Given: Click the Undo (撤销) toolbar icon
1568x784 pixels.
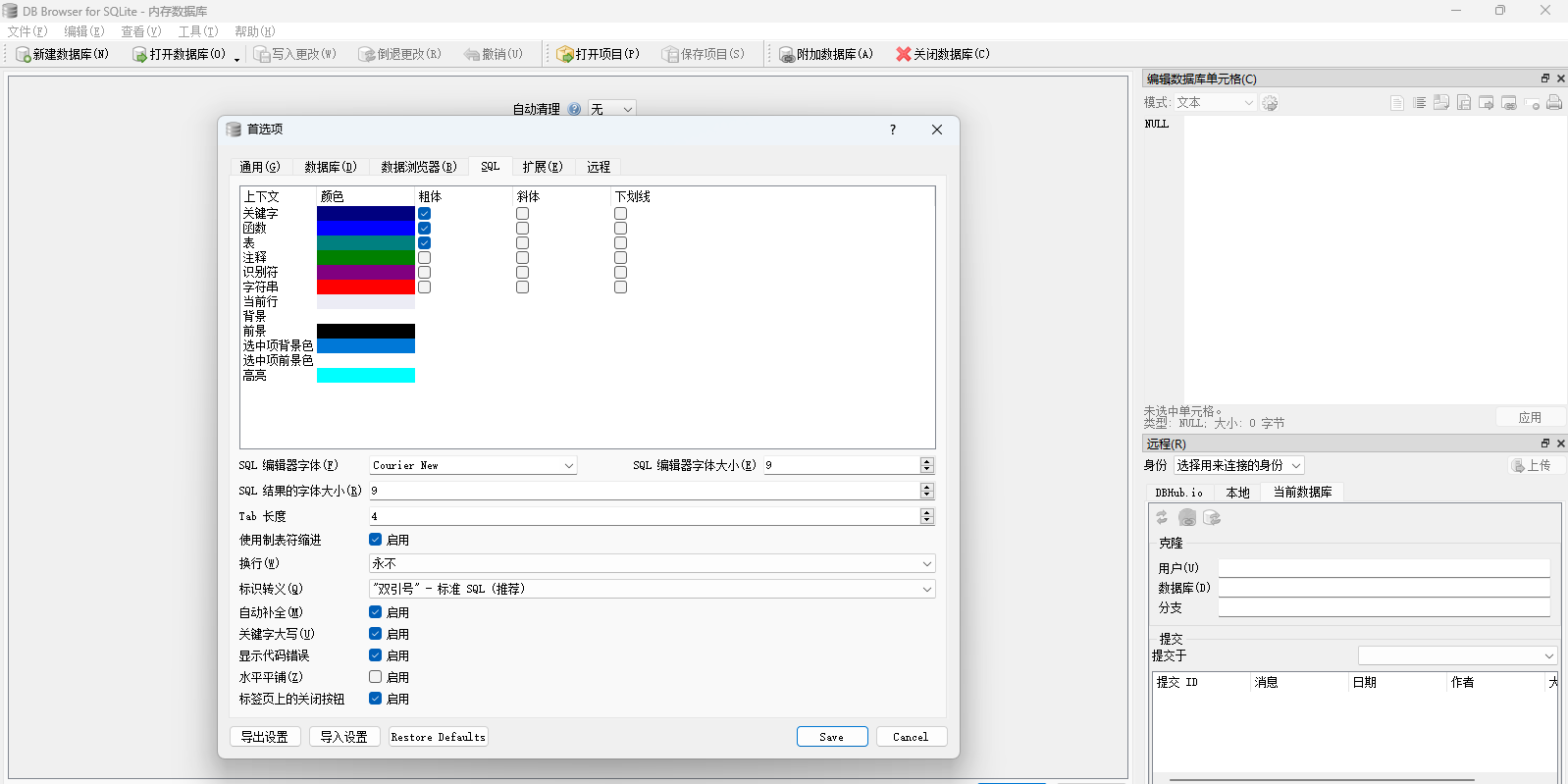Looking at the screenshot, I should pyautogui.click(x=472, y=54).
